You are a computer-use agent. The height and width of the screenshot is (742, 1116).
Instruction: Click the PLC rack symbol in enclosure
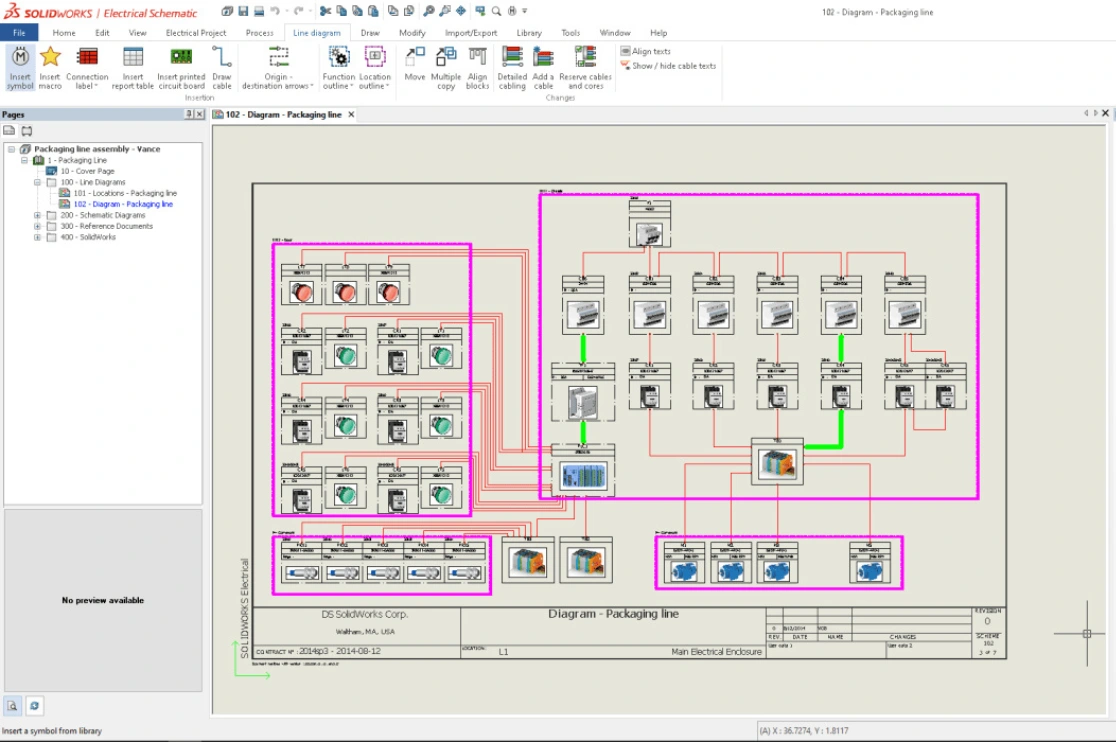click(583, 475)
